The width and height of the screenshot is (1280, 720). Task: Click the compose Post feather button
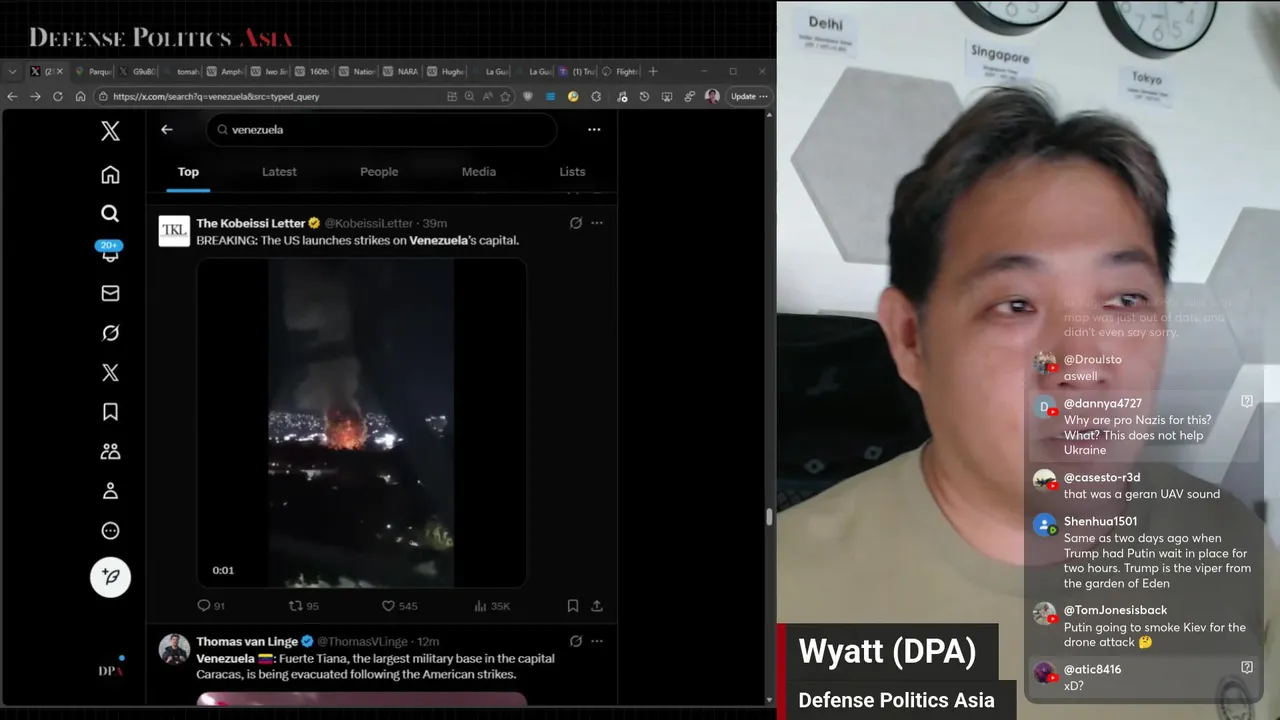(110, 577)
